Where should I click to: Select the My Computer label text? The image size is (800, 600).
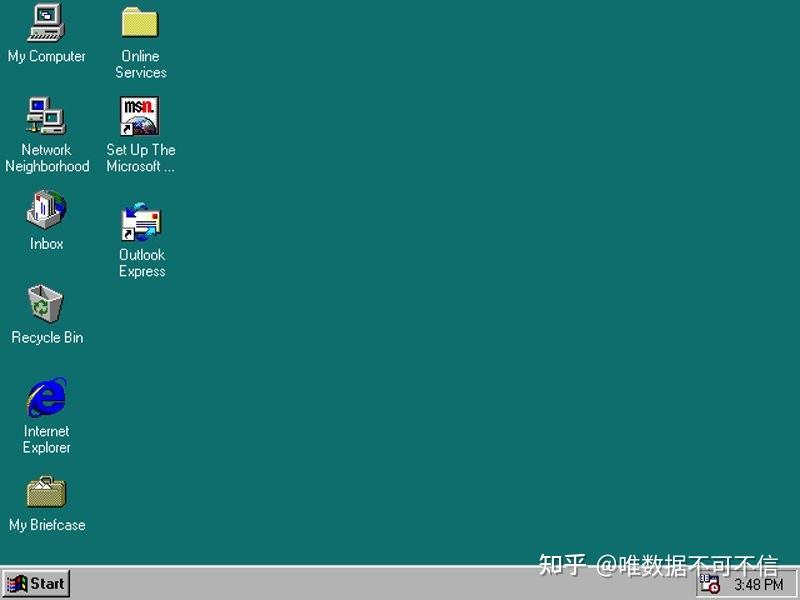(x=46, y=56)
